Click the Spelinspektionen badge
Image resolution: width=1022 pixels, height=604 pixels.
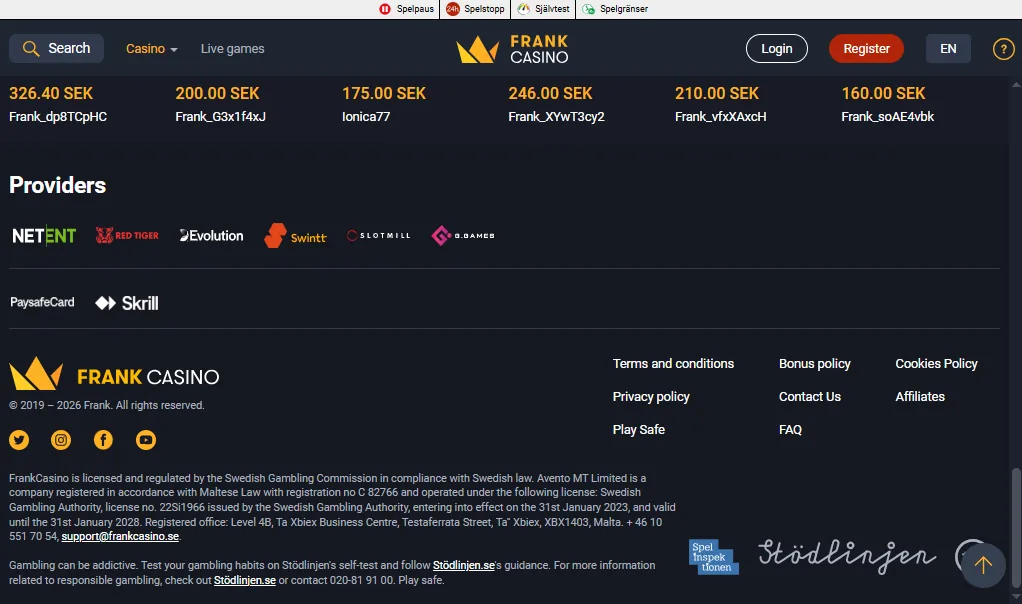[x=714, y=556]
